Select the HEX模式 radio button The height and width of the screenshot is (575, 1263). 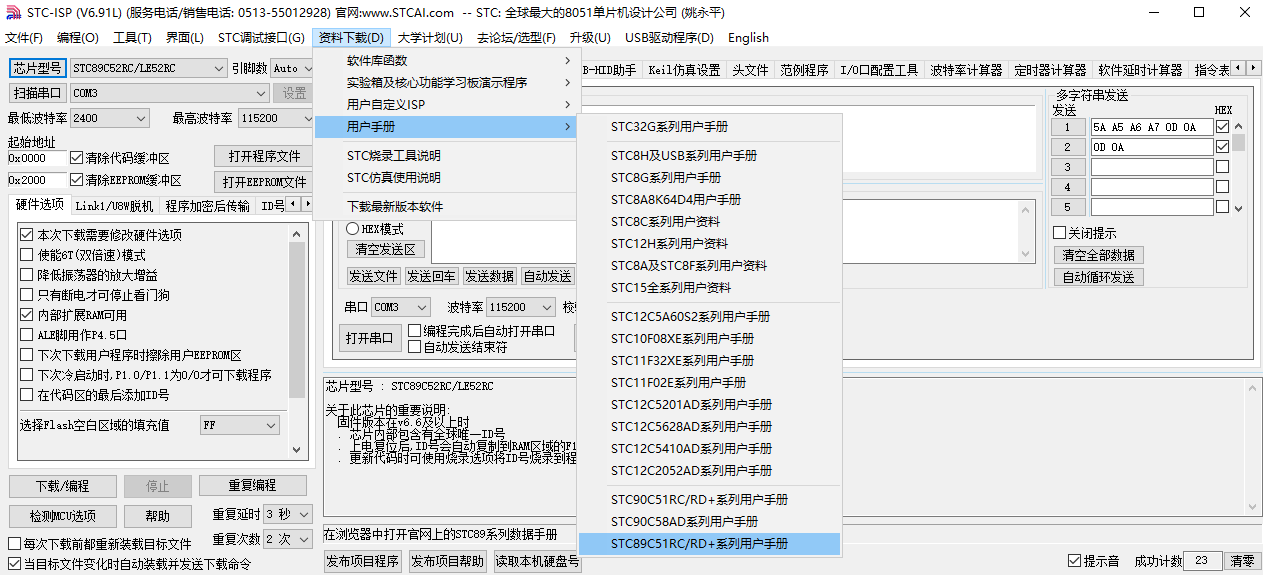[353, 229]
